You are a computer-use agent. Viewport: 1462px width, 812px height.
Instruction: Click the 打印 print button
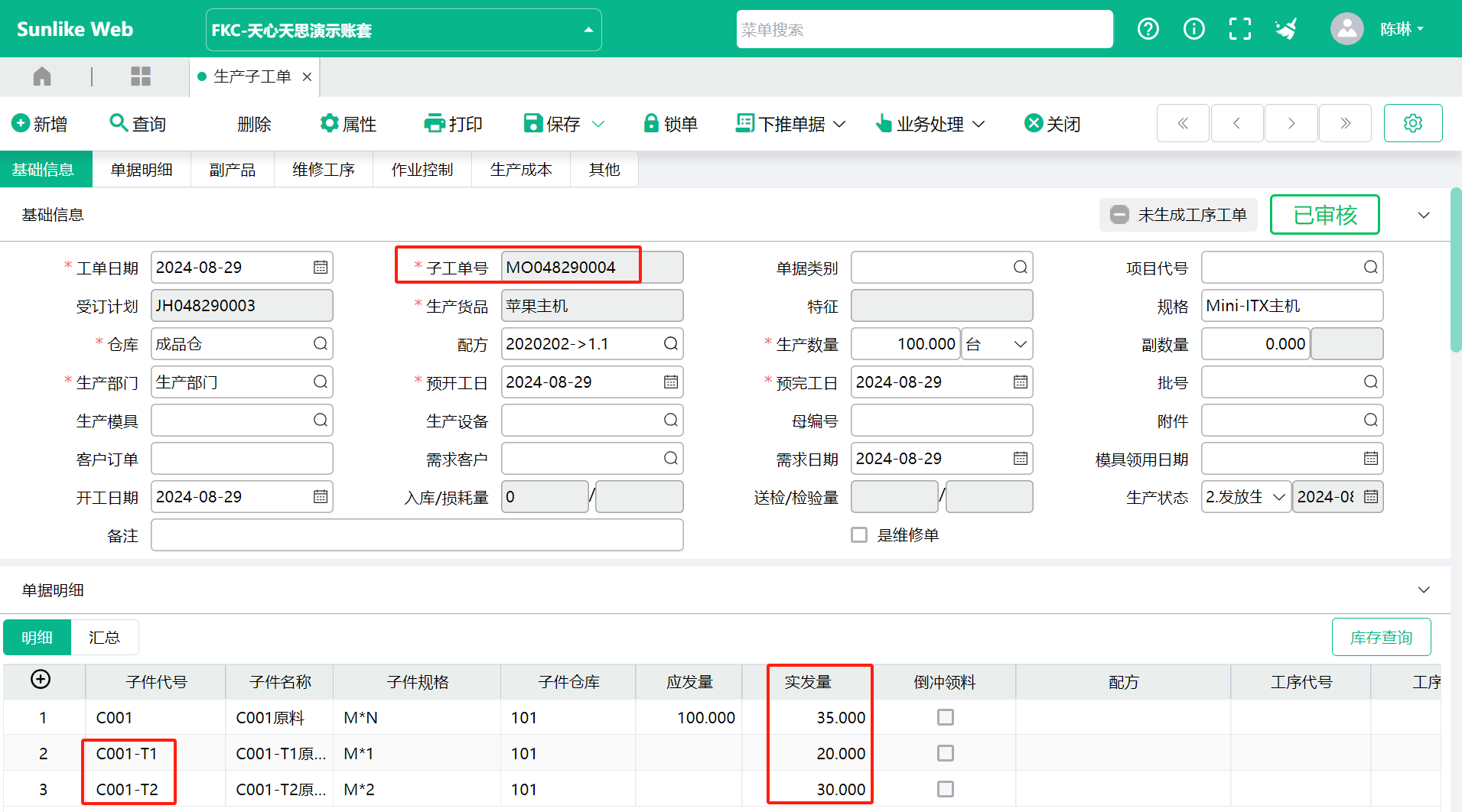pyautogui.click(x=453, y=124)
